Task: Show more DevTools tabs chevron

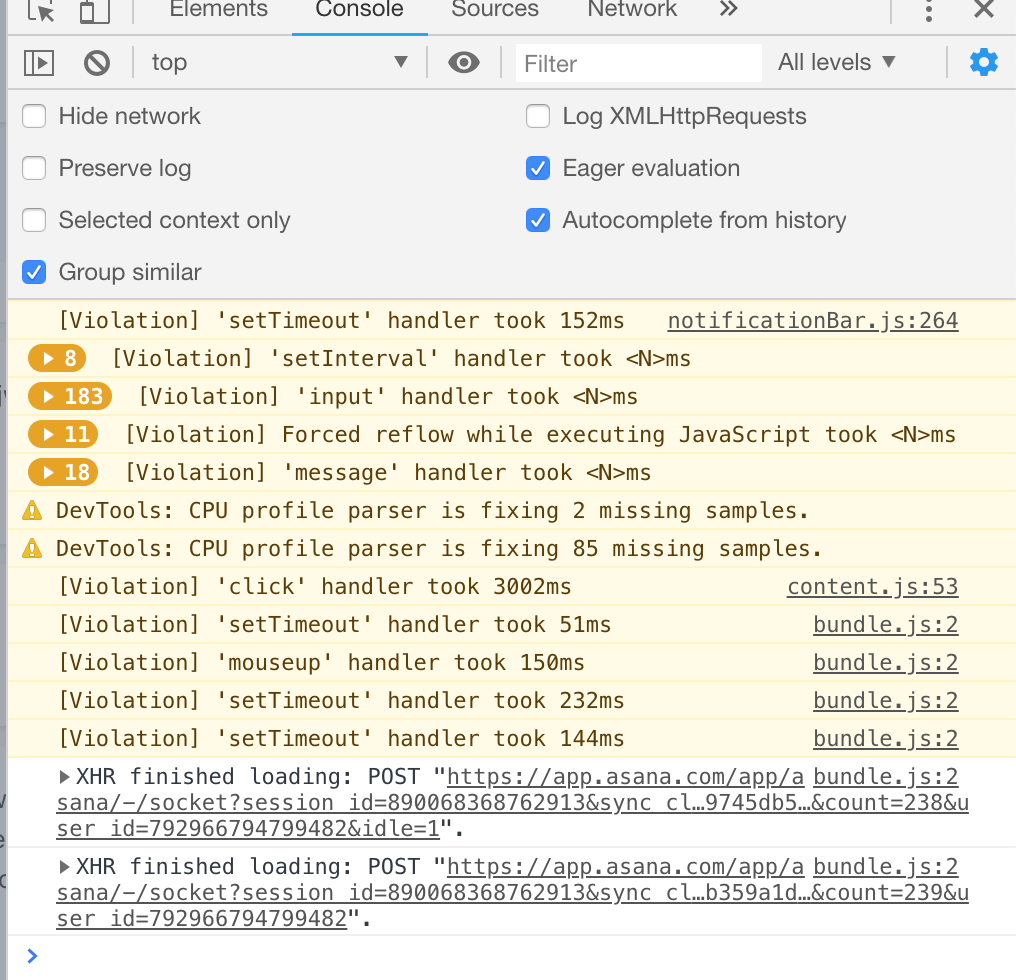Action: click(x=728, y=9)
